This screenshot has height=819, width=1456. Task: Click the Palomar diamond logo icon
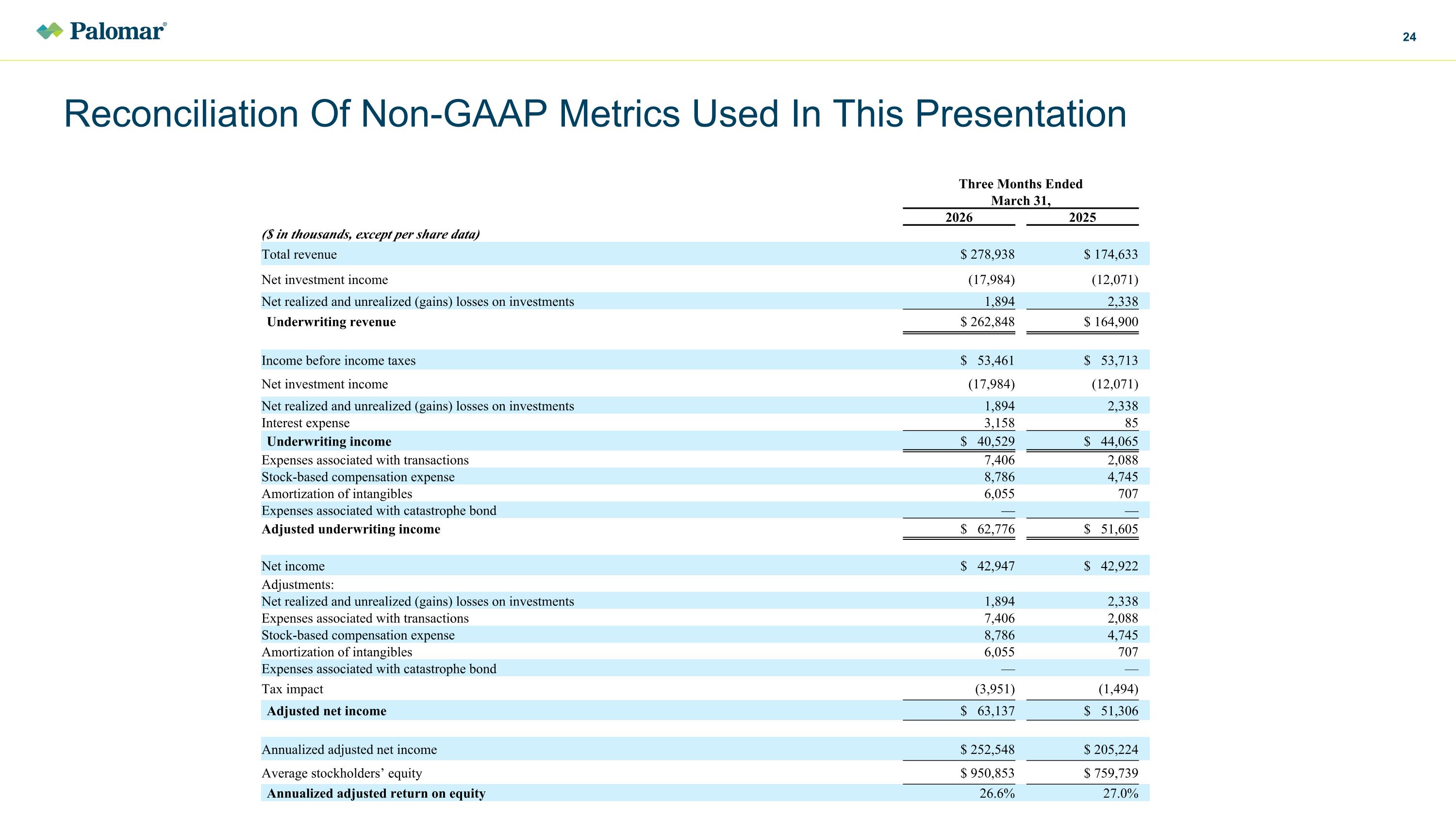50,31
